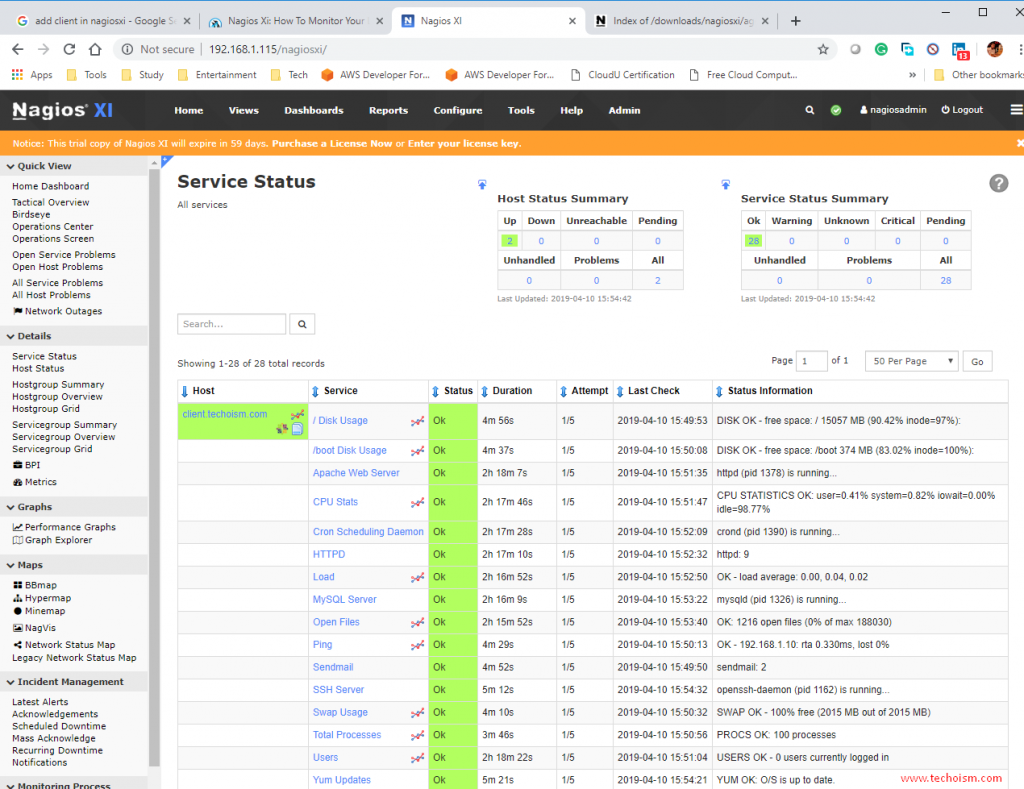Collapse the Quick View sidebar section
The width and height of the screenshot is (1024, 789).
[x=10, y=167]
